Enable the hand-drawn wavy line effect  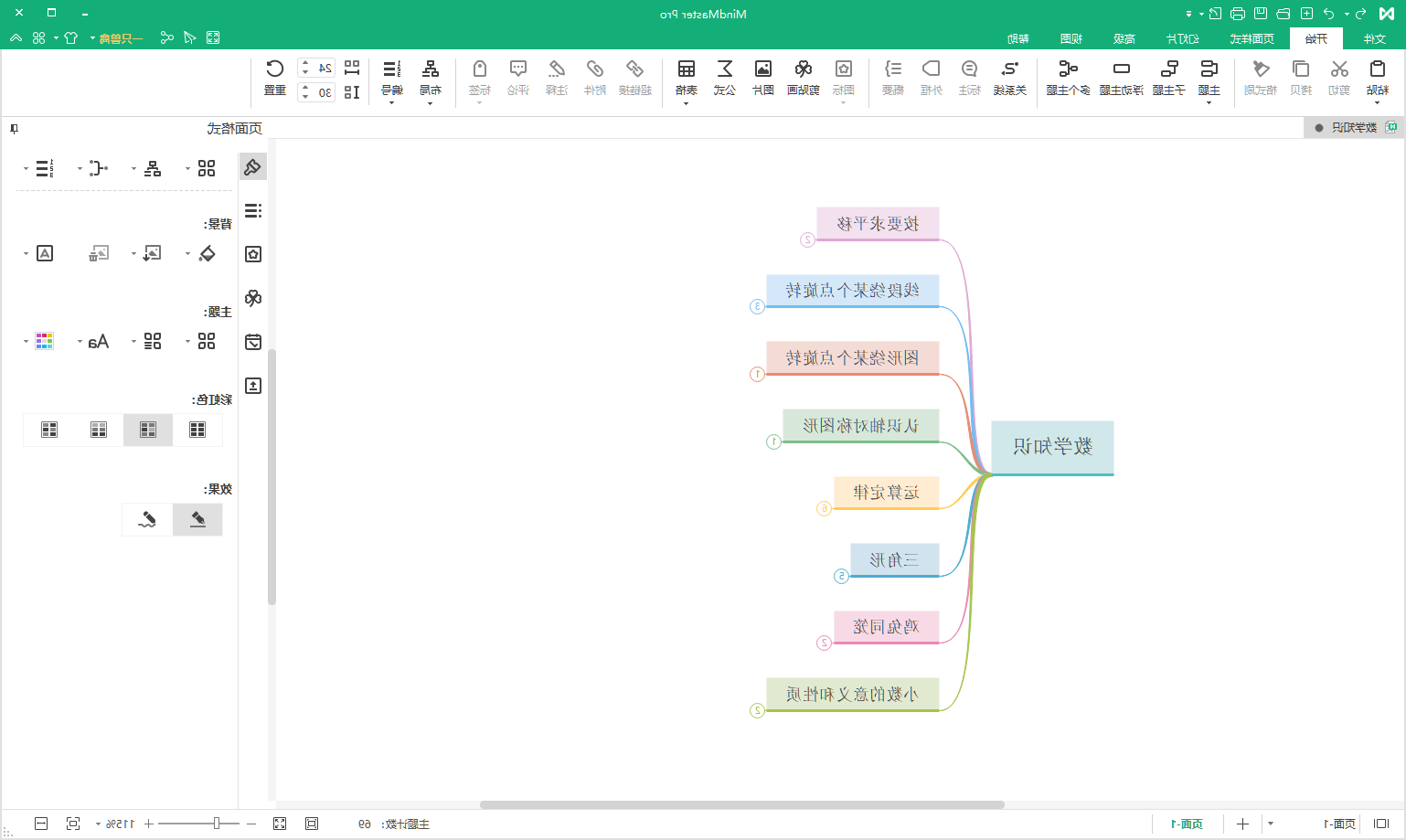(x=147, y=519)
